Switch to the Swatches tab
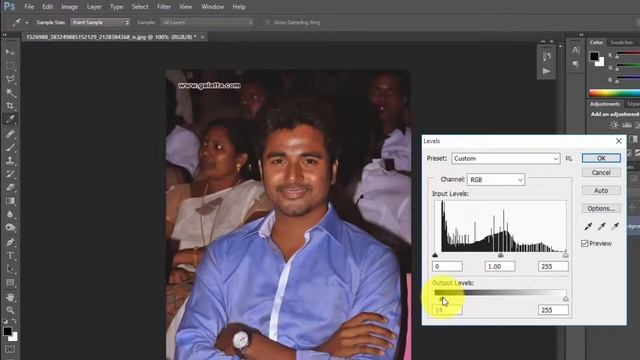The image size is (640, 360). (x=622, y=42)
